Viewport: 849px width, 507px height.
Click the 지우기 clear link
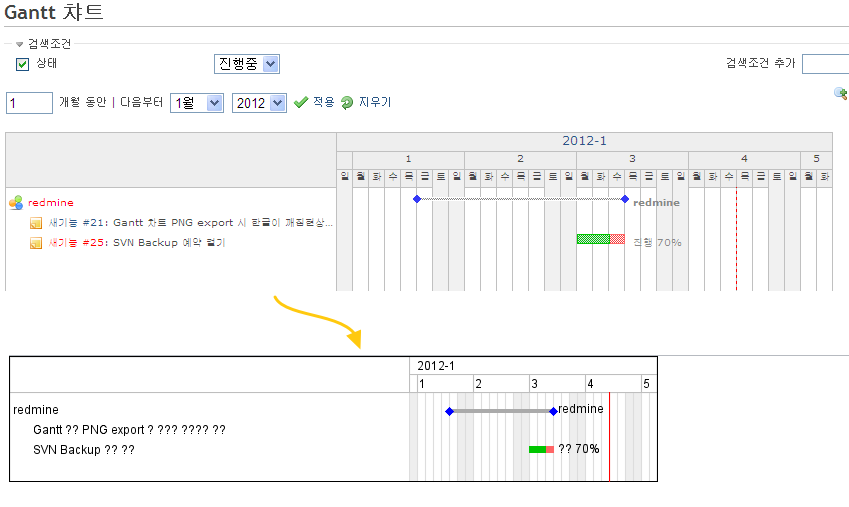pyautogui.click(x=375, y=102)
